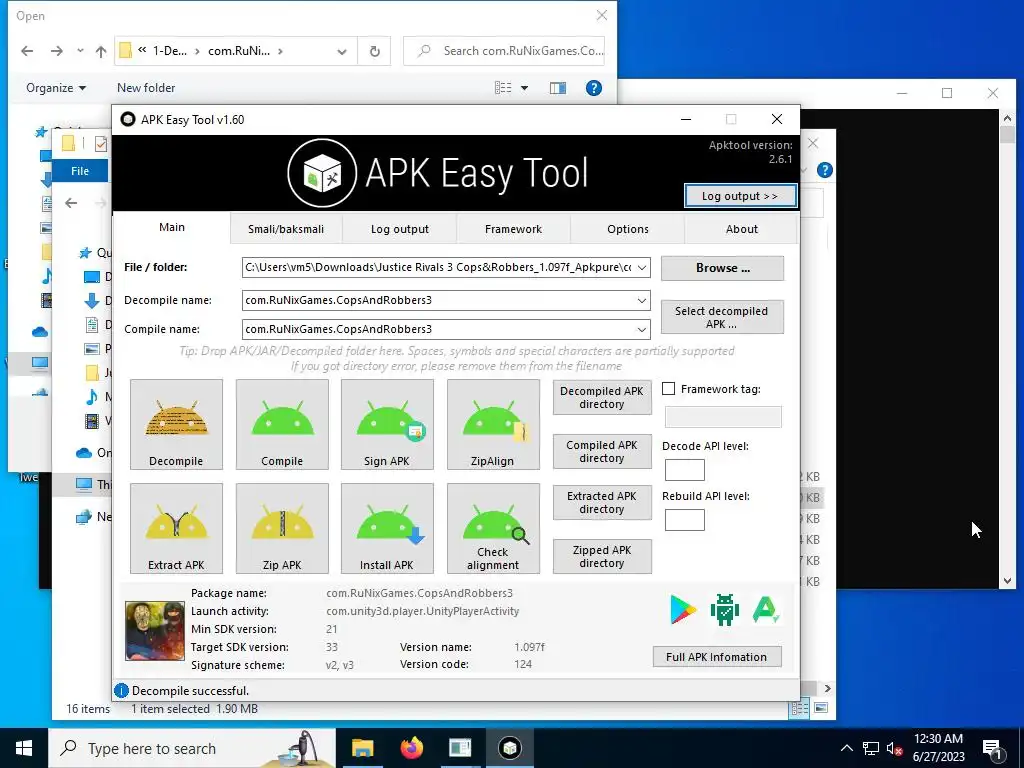Open Decompiled APK directory
This screenshot has width=1024, height=768.
[602, 397]
